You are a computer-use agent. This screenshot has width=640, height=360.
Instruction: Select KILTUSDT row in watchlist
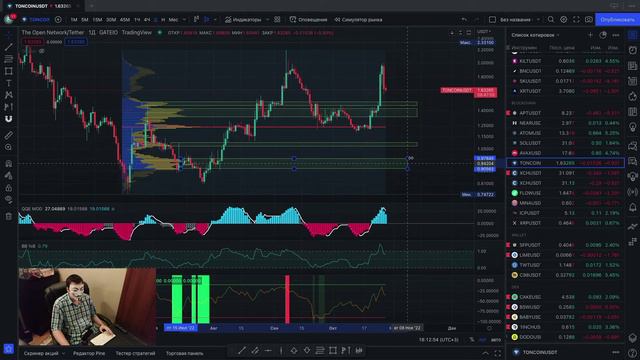coord(565,61)
